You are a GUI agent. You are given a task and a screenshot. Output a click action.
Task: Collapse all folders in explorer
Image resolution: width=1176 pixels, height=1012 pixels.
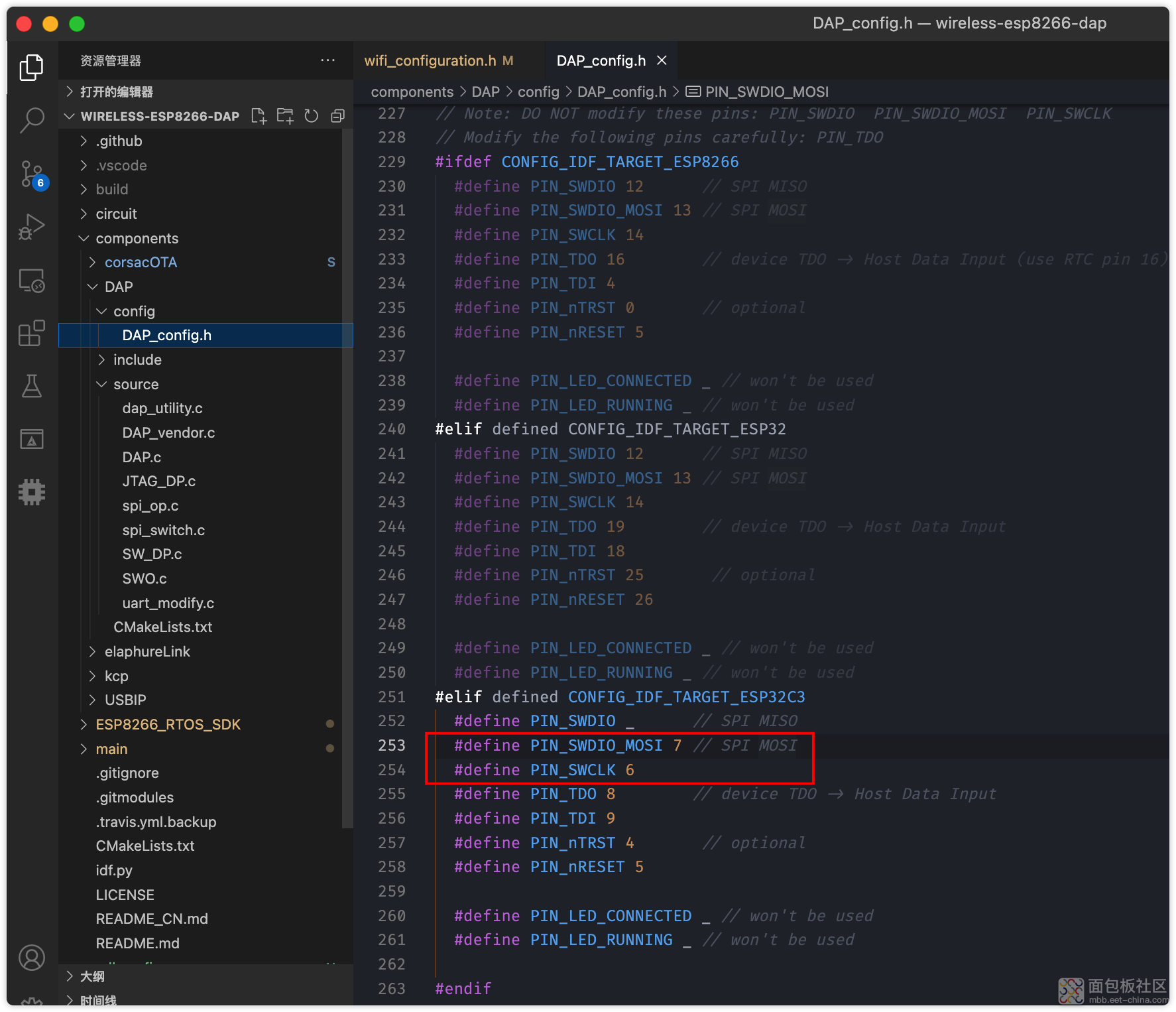pyautogui.click(x=338, y=116)
